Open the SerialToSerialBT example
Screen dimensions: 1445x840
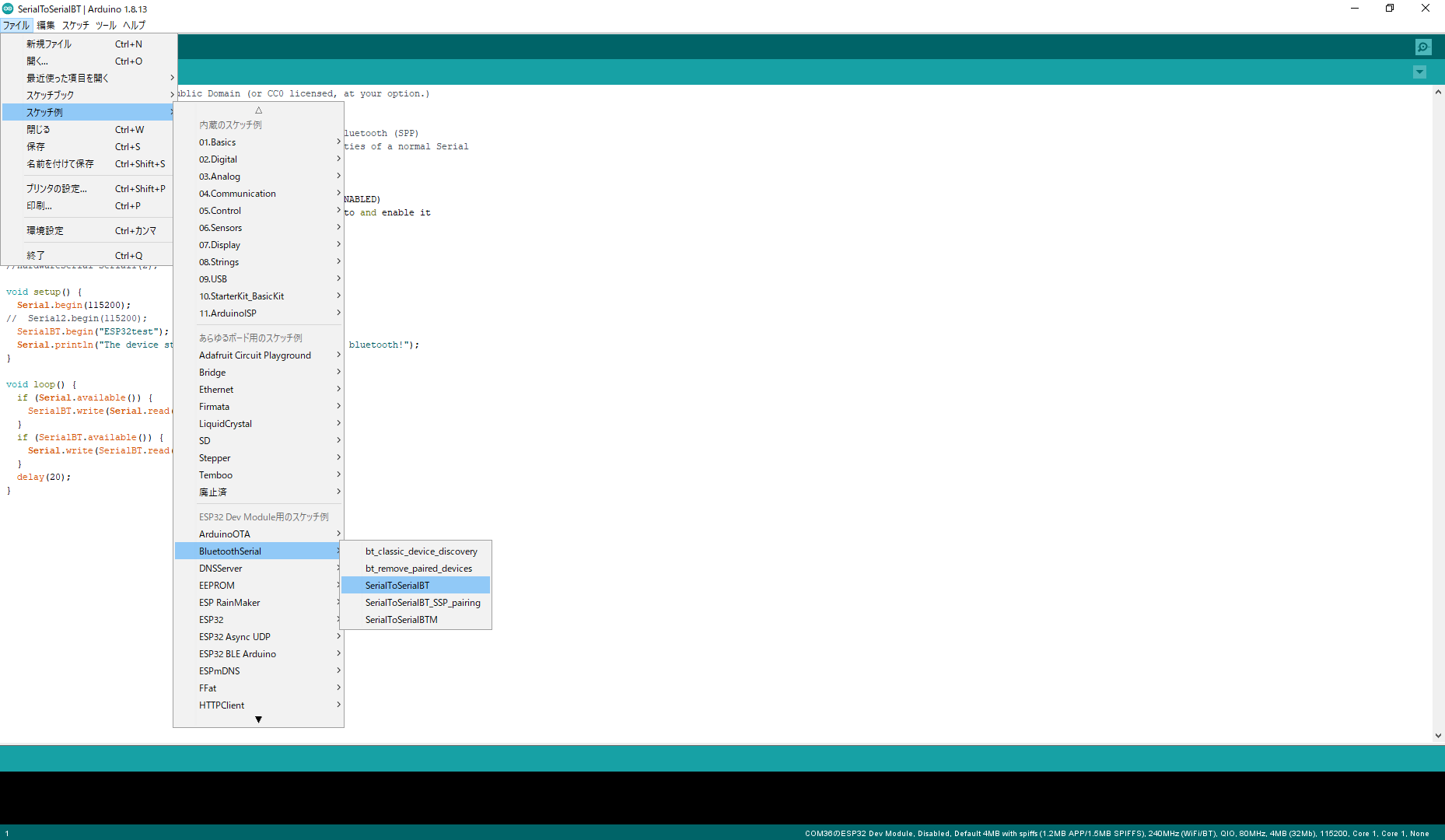coord(416,586)
